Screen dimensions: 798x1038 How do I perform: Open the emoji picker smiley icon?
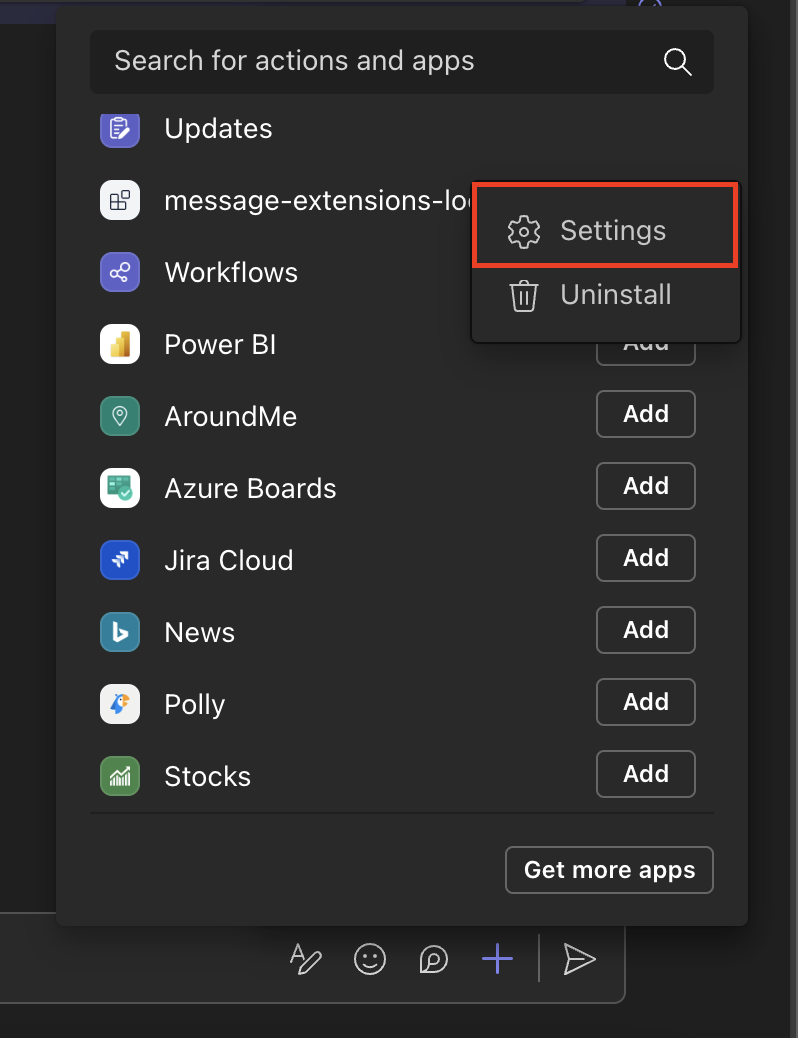(x=370, y=960)
